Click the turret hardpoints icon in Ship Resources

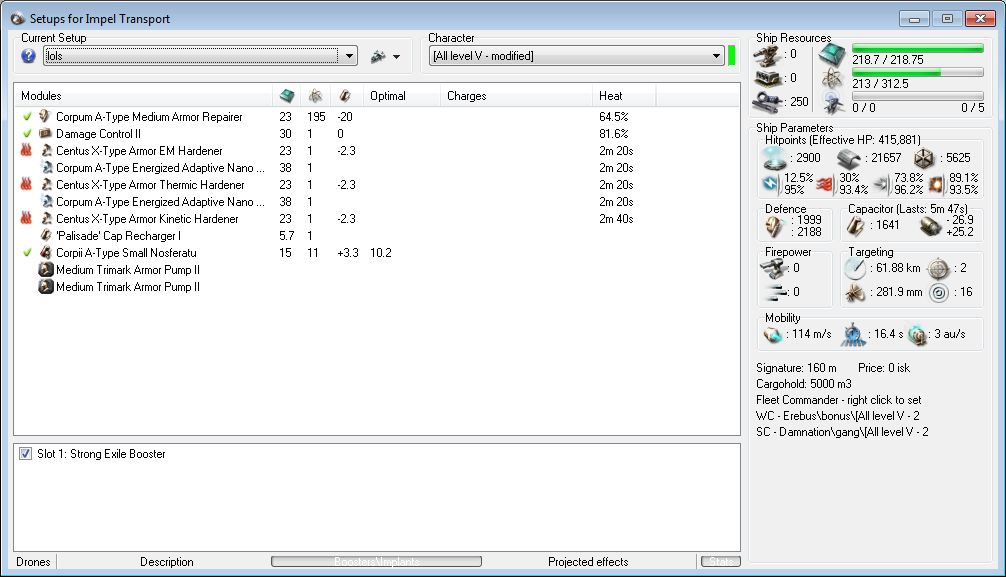[x=767, y=56]
